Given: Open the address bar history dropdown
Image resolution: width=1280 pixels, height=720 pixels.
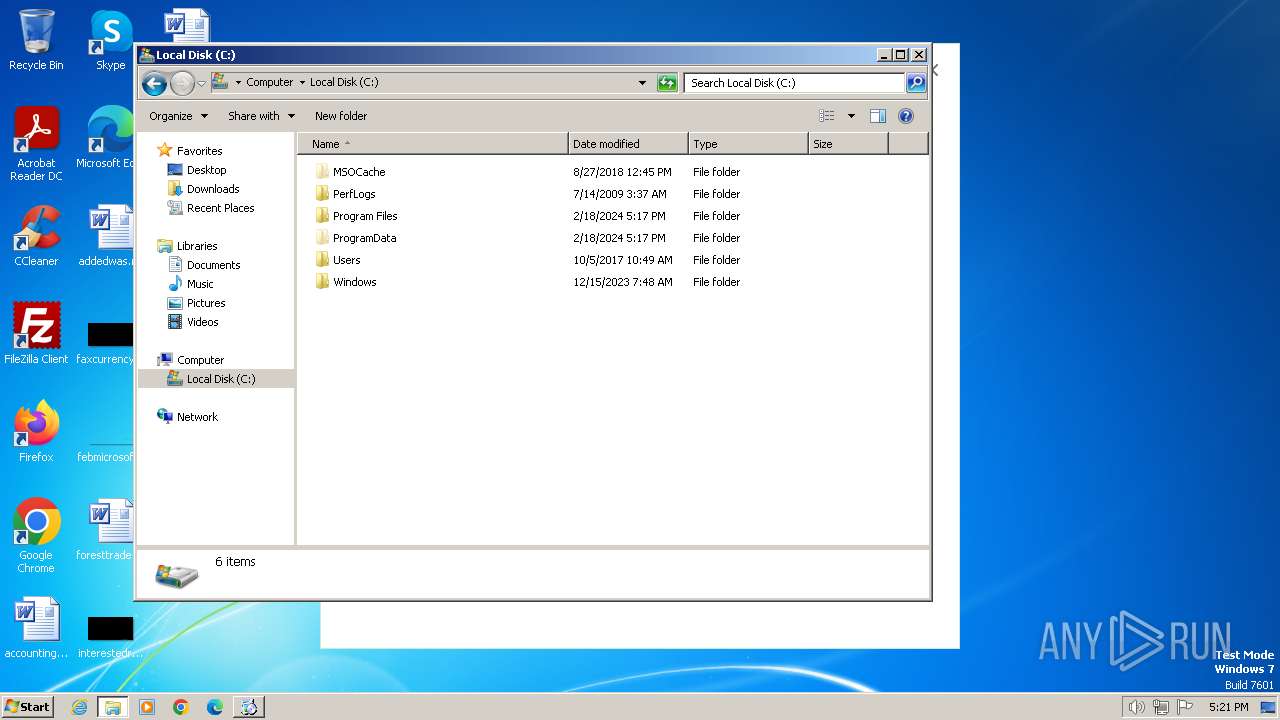Looking at the screenshot, I should click(x=642, y=83).
